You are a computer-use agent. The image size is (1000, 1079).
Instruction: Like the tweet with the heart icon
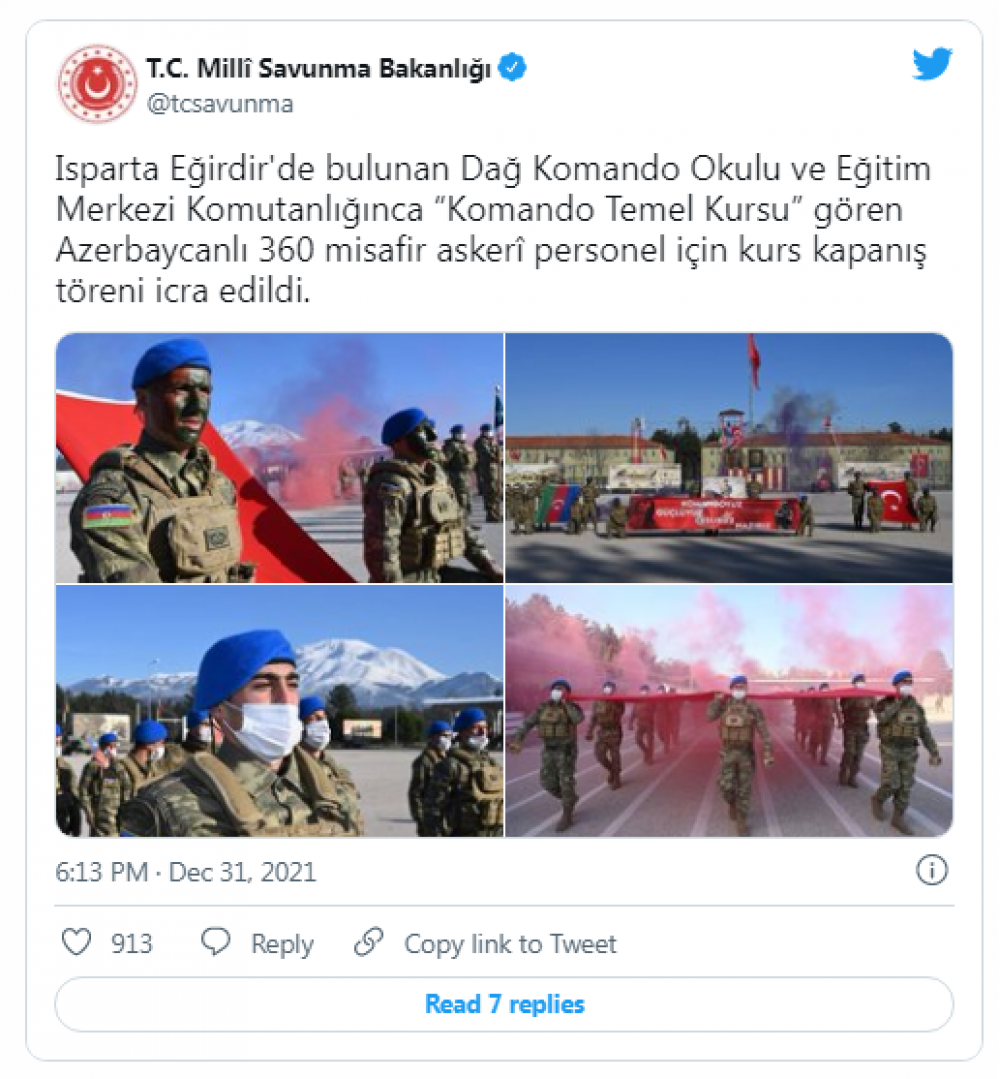pyautogui.click(x=76, y=942)
